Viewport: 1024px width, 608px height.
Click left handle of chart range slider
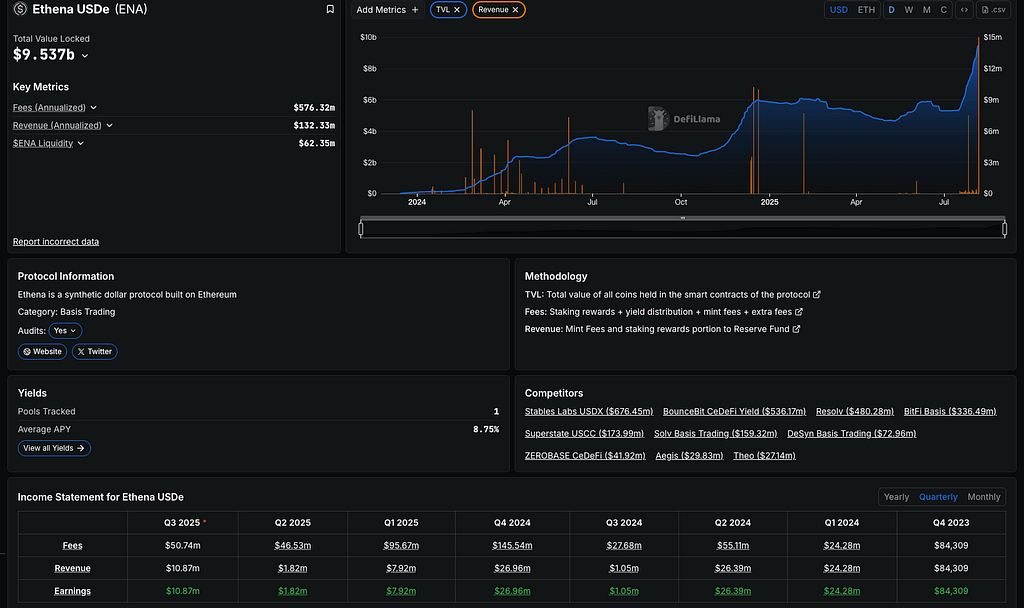point(360,229)
